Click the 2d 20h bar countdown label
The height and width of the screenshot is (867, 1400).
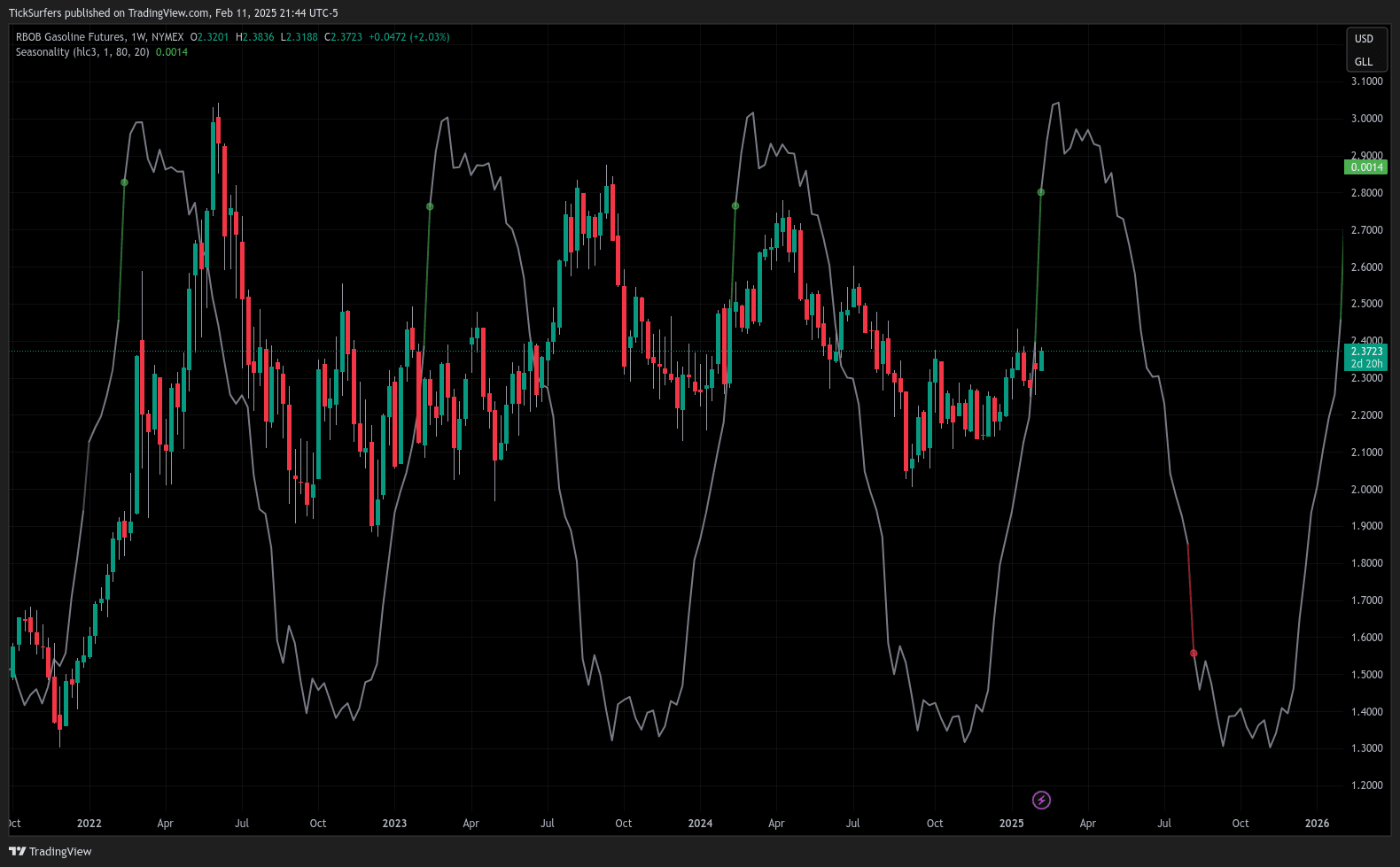[1366, 364]
